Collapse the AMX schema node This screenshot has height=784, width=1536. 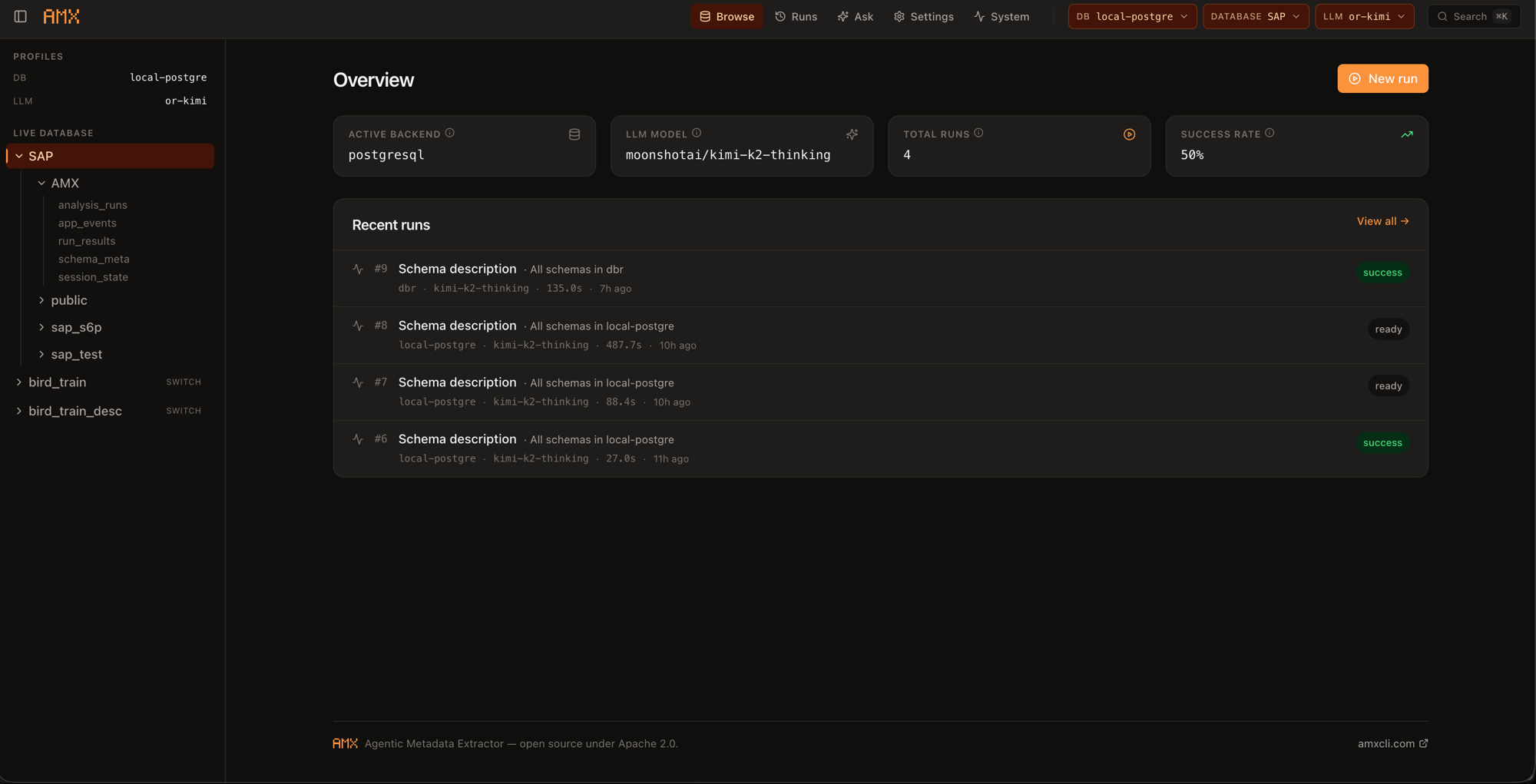pyautogui.click(x=41, y=183)
